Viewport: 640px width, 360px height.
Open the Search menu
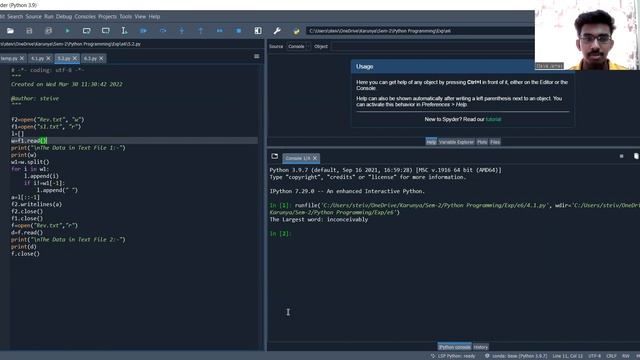[x=15, y=17]
